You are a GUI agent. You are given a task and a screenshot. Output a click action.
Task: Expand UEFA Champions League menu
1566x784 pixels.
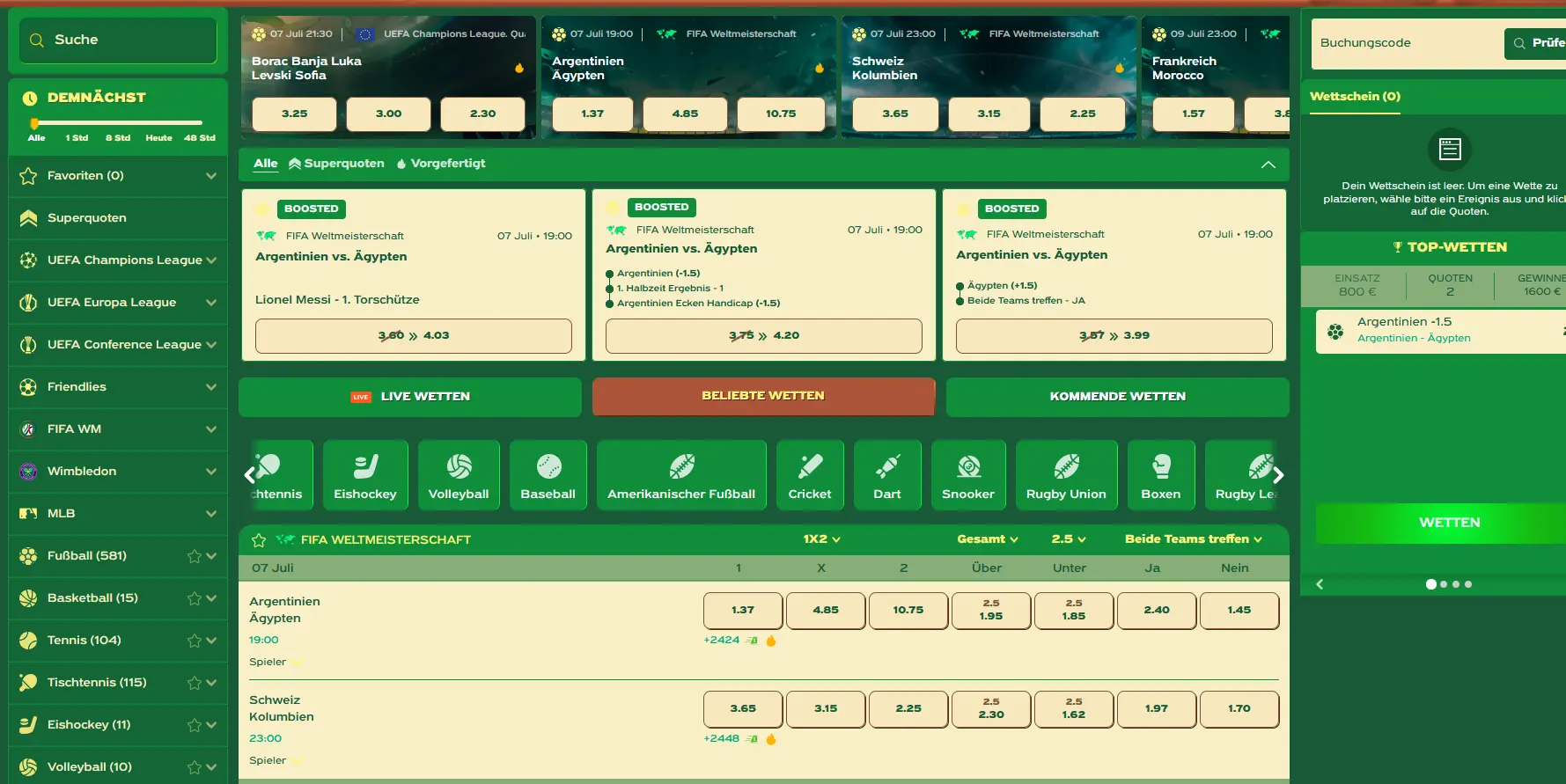pos(211,260)
